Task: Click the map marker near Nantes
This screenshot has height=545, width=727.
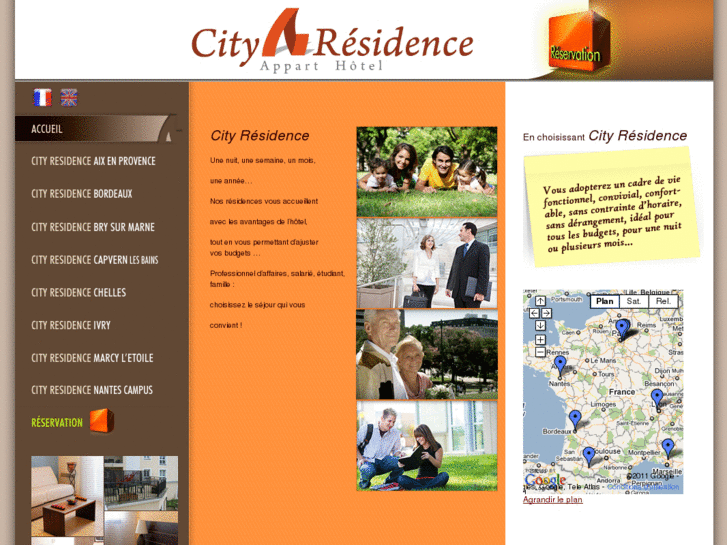Action: 561,365
